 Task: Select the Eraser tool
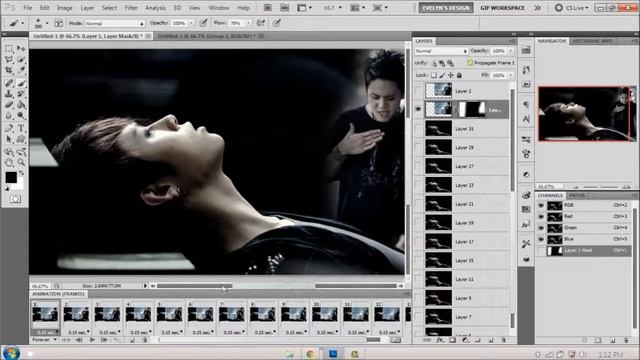[x=9, y=105]
